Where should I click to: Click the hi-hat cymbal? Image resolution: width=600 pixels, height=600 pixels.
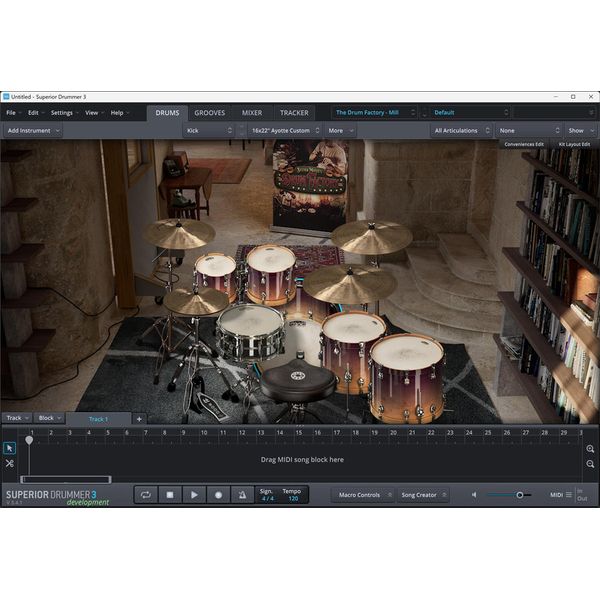point(196,300)
